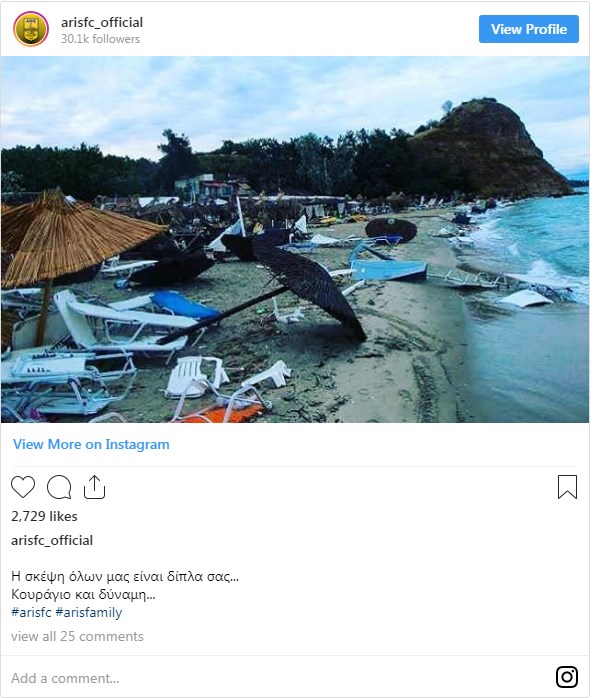Click the View Profile button

529,29
